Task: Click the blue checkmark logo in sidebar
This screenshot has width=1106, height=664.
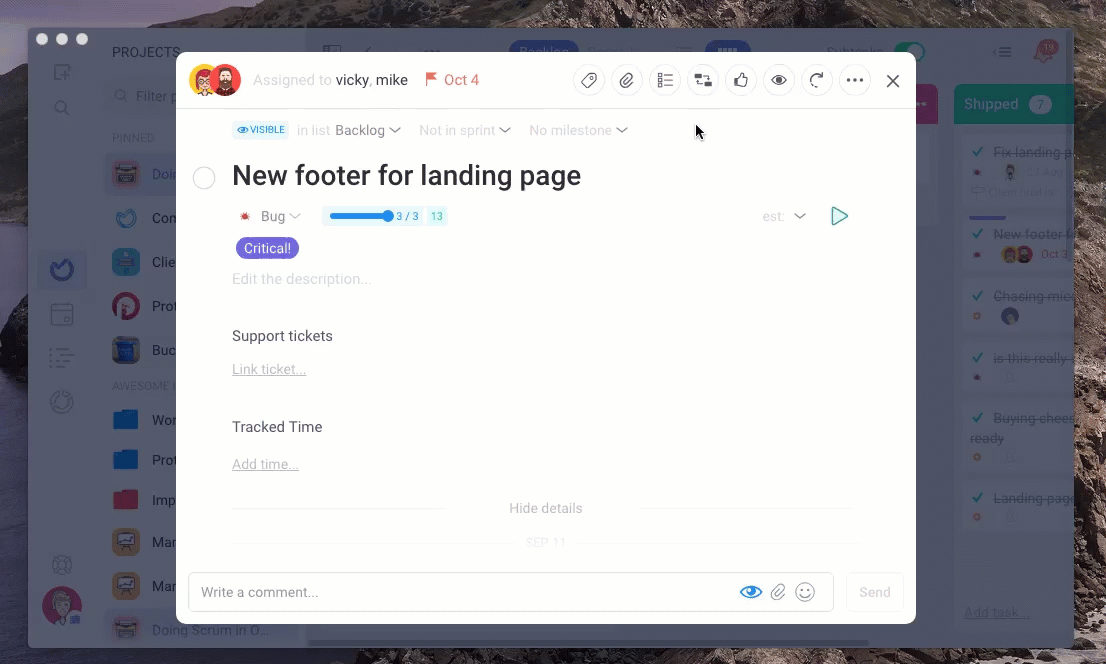Action: tap(62, 270)
